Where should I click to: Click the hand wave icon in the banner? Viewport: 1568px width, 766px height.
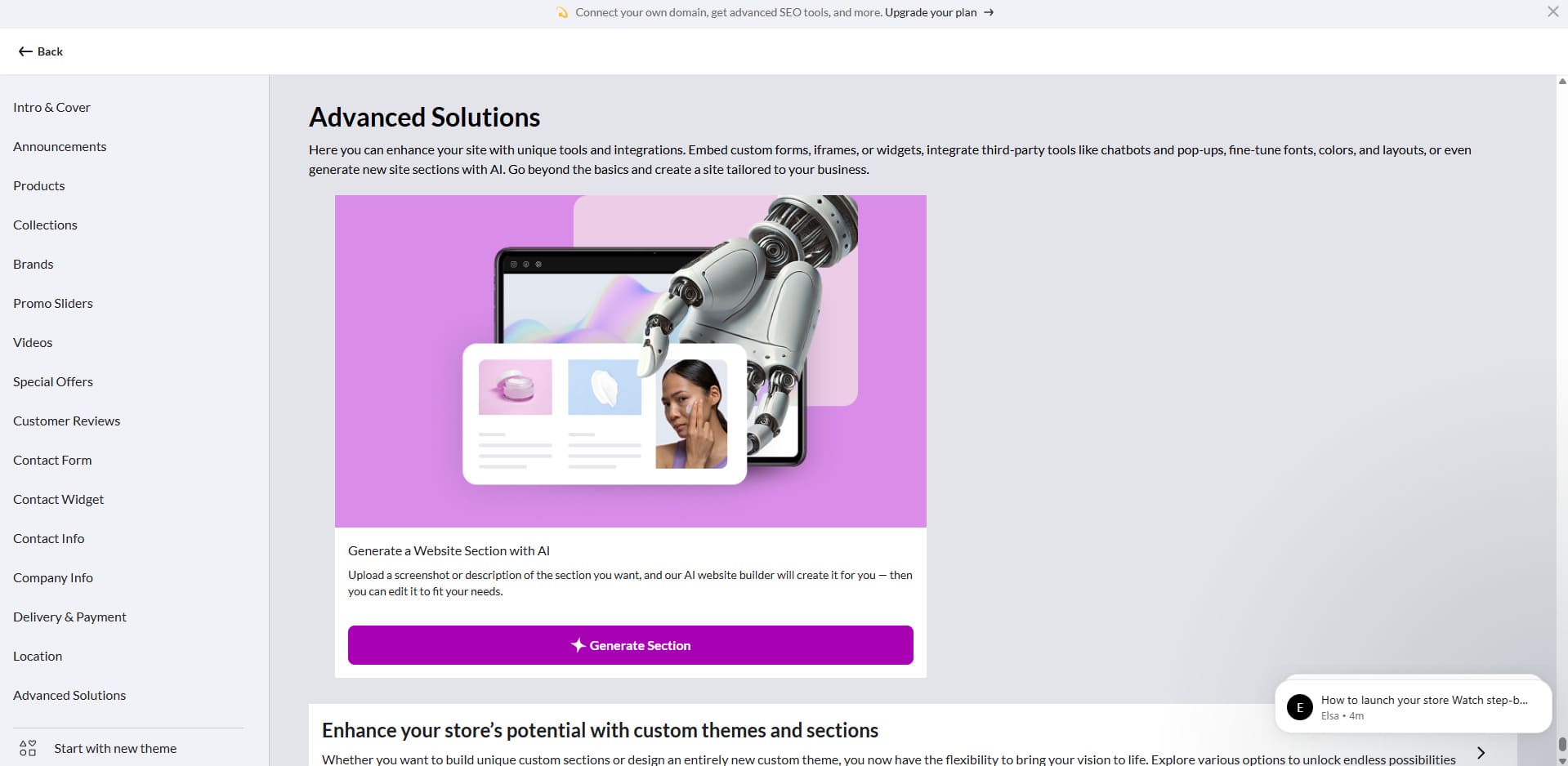tap(562, 12)
